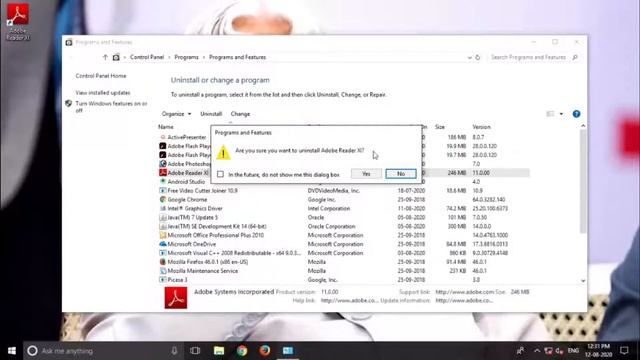Click the Microsoft OneDrive cloud icon
The image size is (640, 360).
coord(163,244)
